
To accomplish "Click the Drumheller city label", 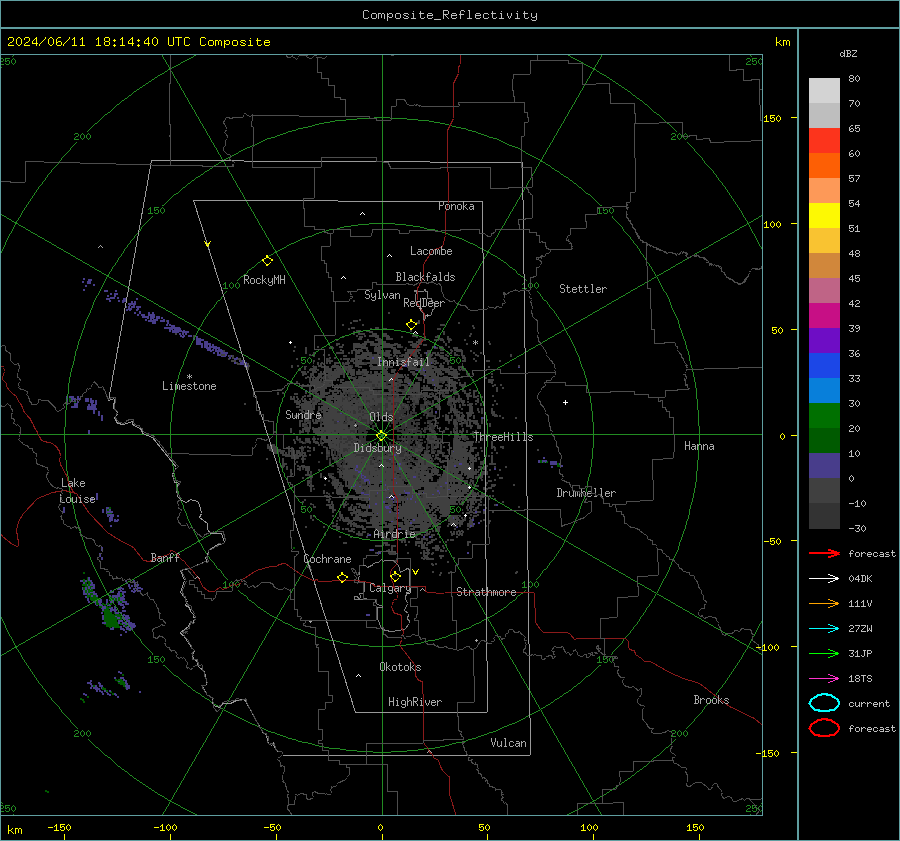I will (x=586, y=493).
